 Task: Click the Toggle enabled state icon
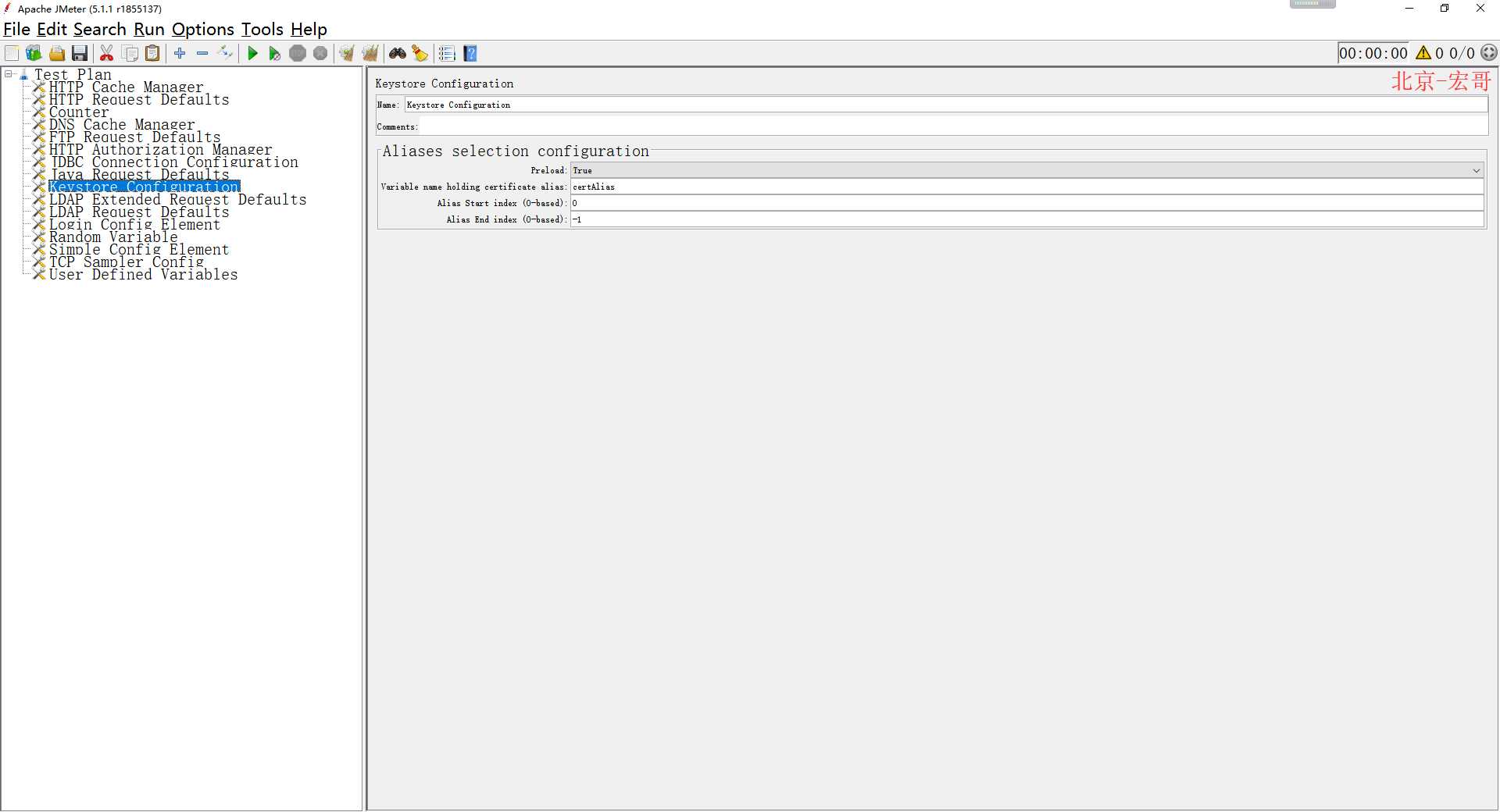pos(225,53)
